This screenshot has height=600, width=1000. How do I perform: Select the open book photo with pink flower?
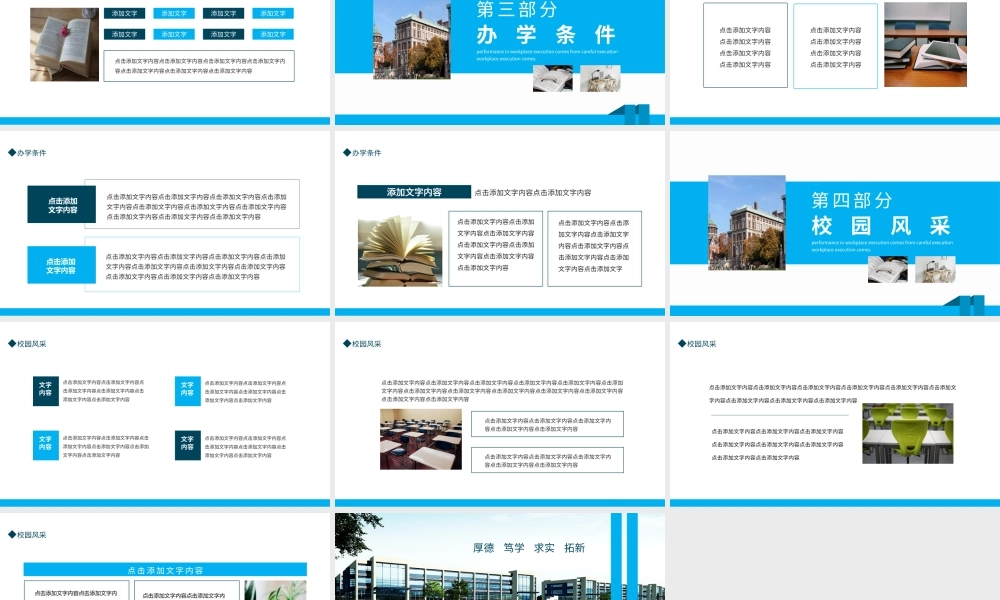tap(64, 44)
